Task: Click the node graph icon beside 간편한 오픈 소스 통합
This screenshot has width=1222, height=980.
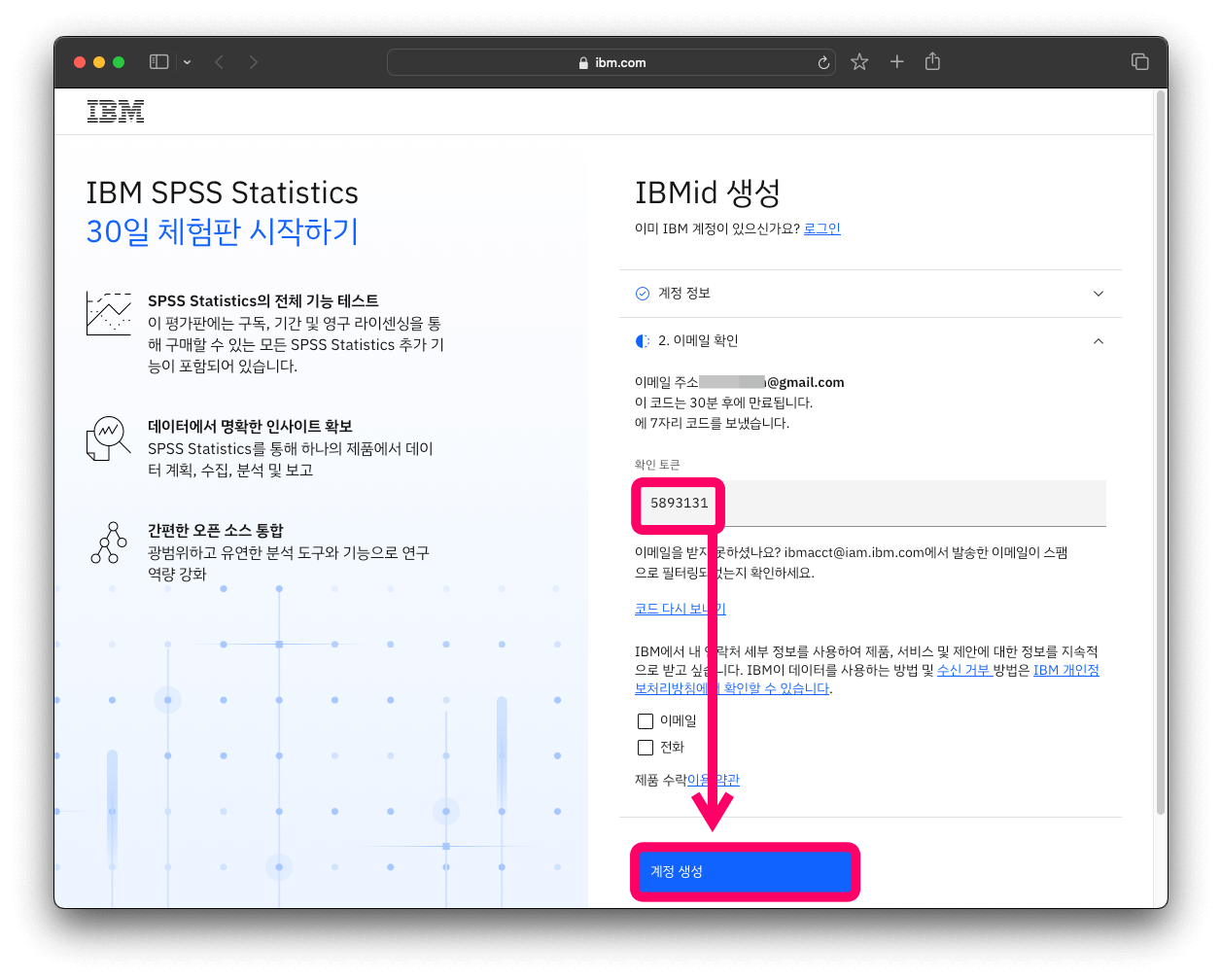Action: coord(109,542)
